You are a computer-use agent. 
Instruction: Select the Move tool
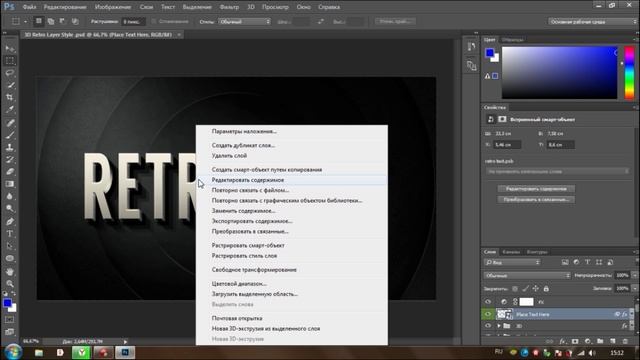point(10,49)
